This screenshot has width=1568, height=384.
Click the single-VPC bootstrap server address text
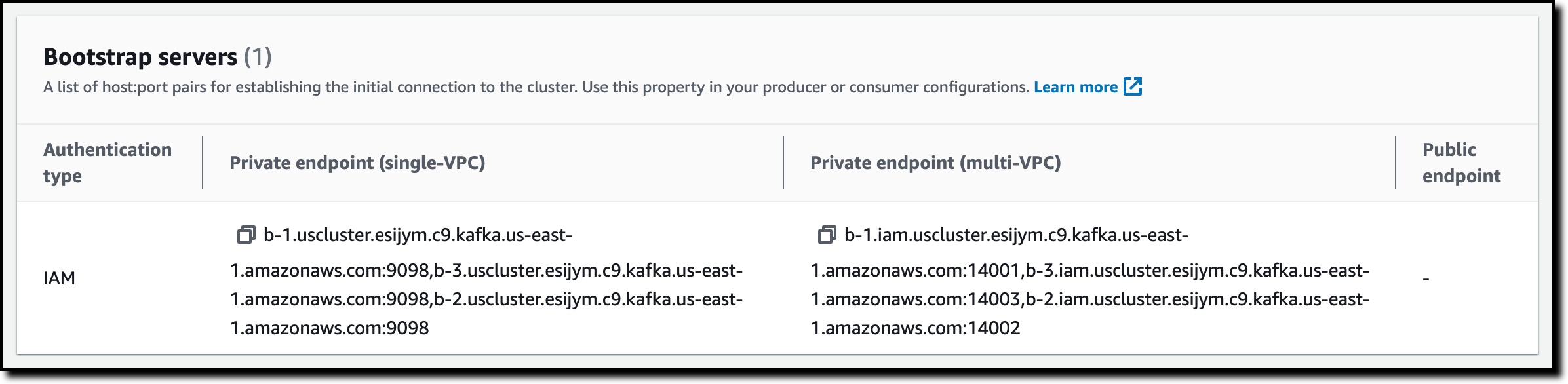click(x=486, y=284)
